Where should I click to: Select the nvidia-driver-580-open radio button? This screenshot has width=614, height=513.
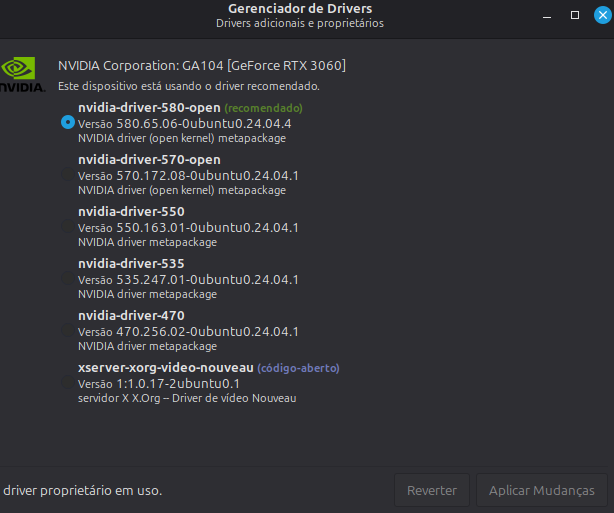(68, 123)
